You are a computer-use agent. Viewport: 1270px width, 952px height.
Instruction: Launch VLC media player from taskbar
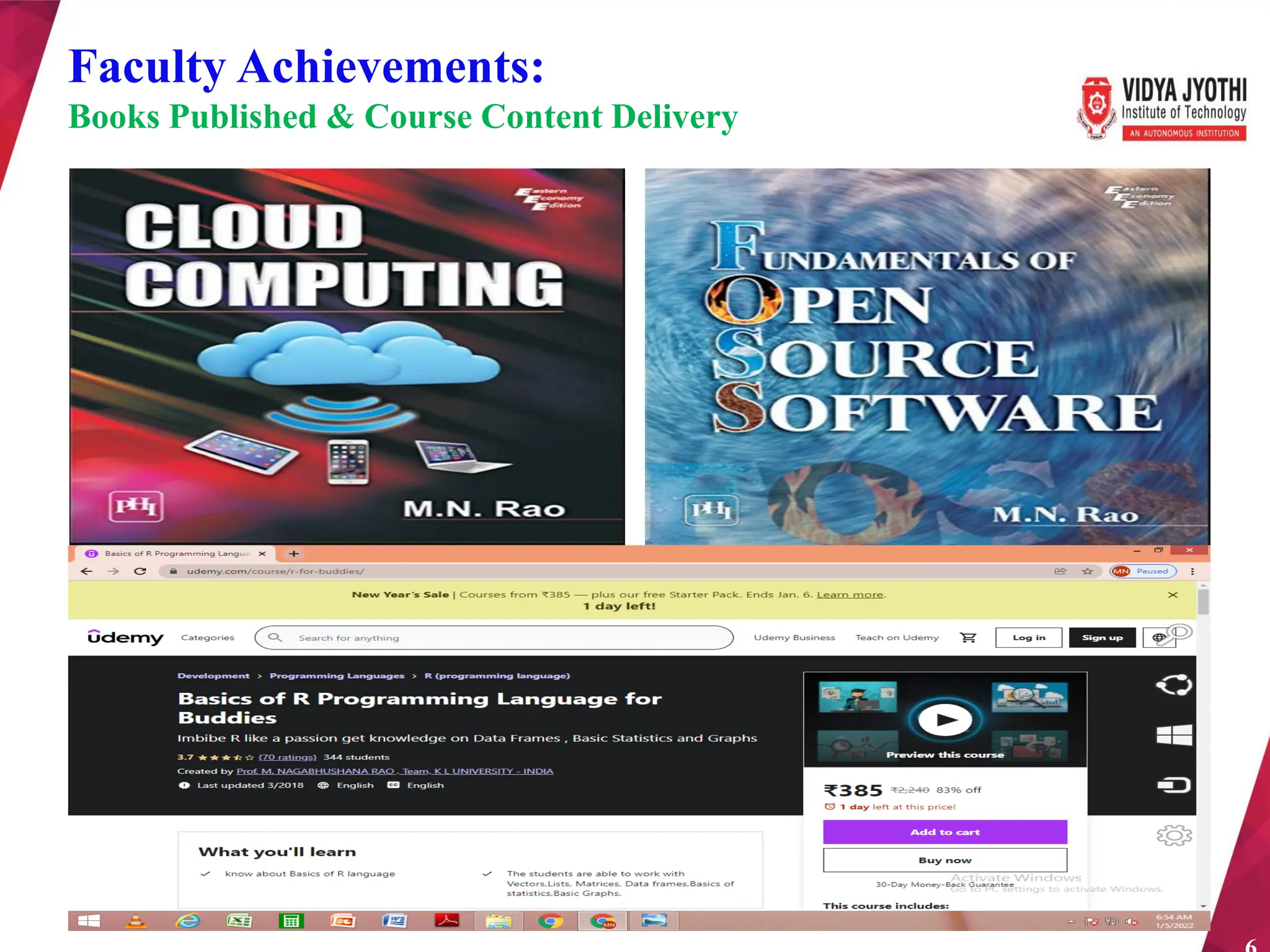pyautogui.click(x=136, y=921)
